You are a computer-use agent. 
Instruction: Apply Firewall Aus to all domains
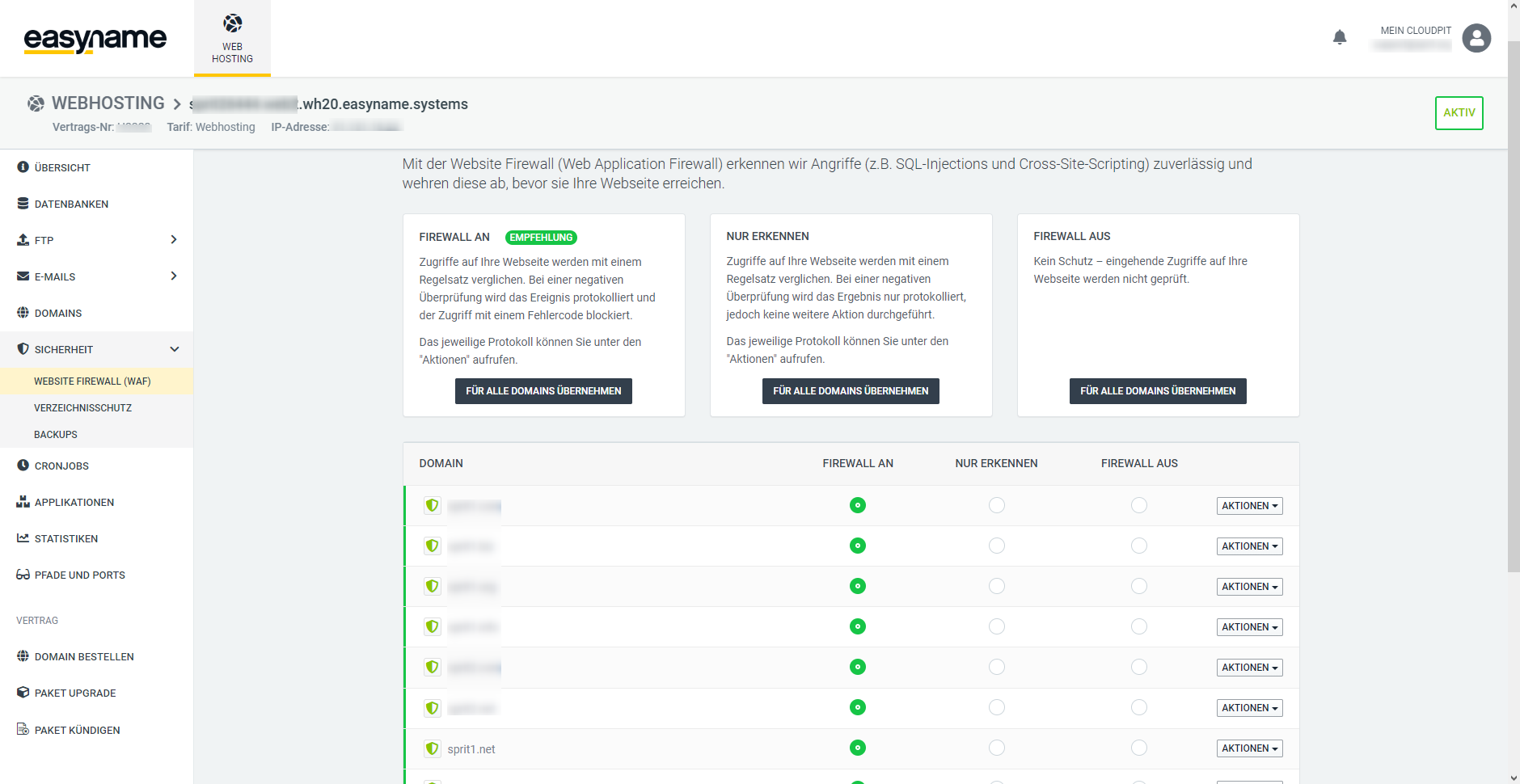(1157, 391)
